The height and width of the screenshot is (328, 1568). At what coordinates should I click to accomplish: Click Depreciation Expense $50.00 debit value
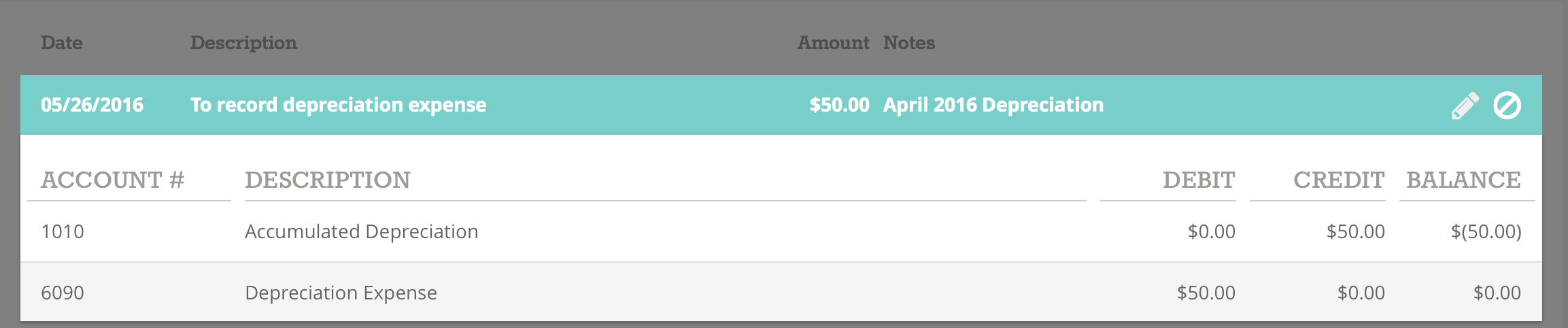(1206, 293)
